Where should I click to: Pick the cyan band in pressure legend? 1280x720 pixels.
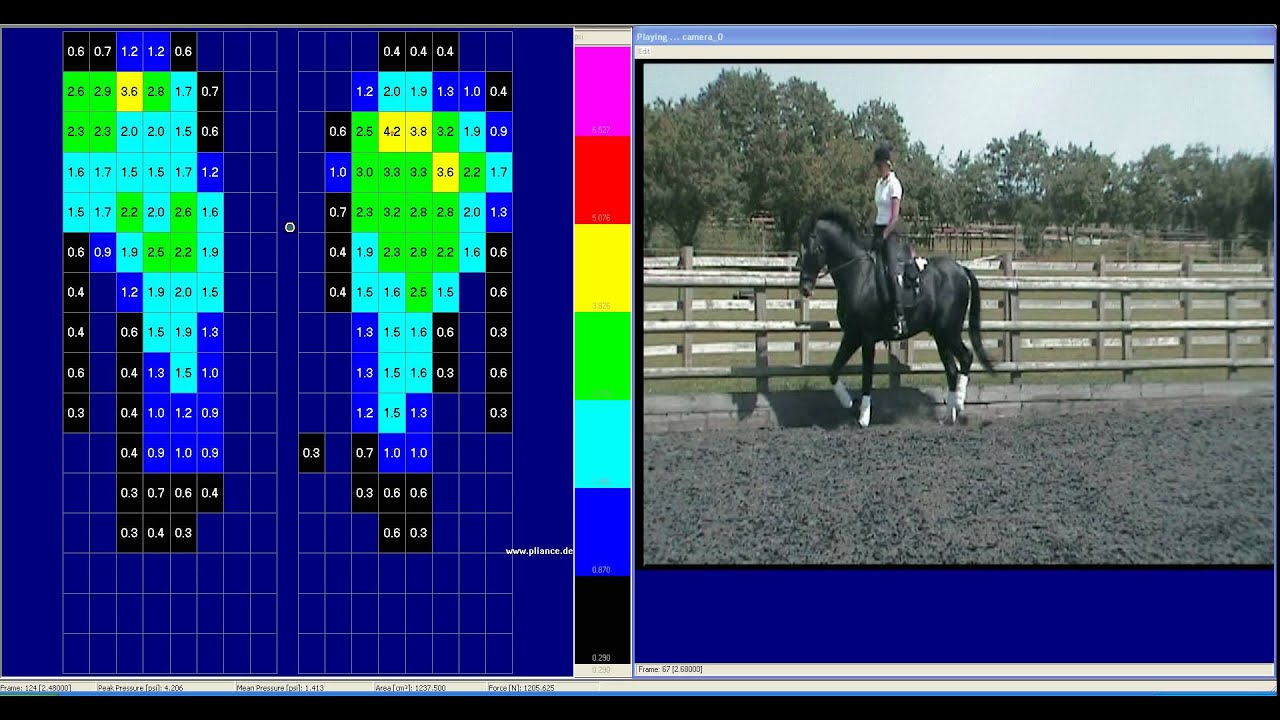pyautogui.click(x=602, y=444)
